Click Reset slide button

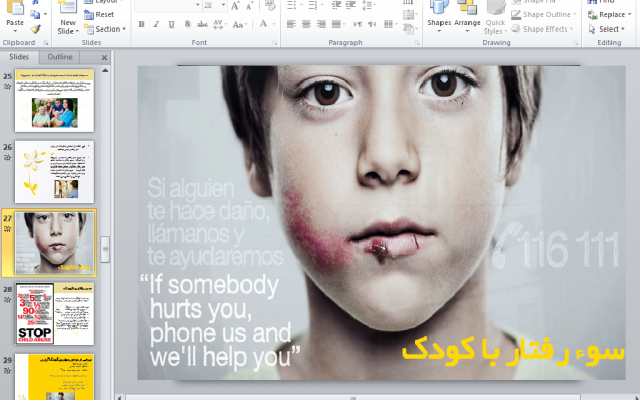pyautogui.click(x=99, y=14)
